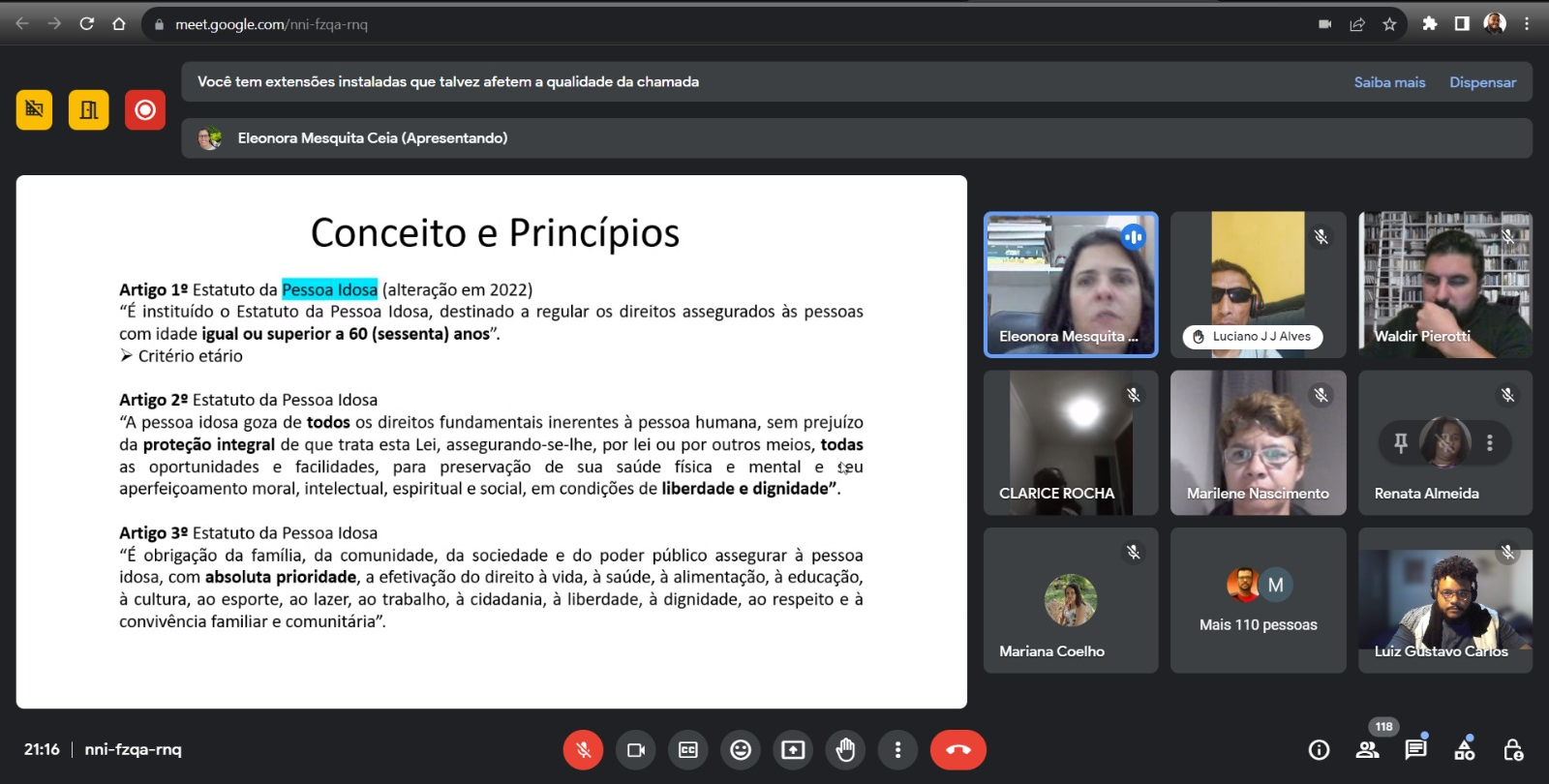1549x784 pixels.
Task: Raise hand using the hand icon
Action: click(x=845, y=750)
